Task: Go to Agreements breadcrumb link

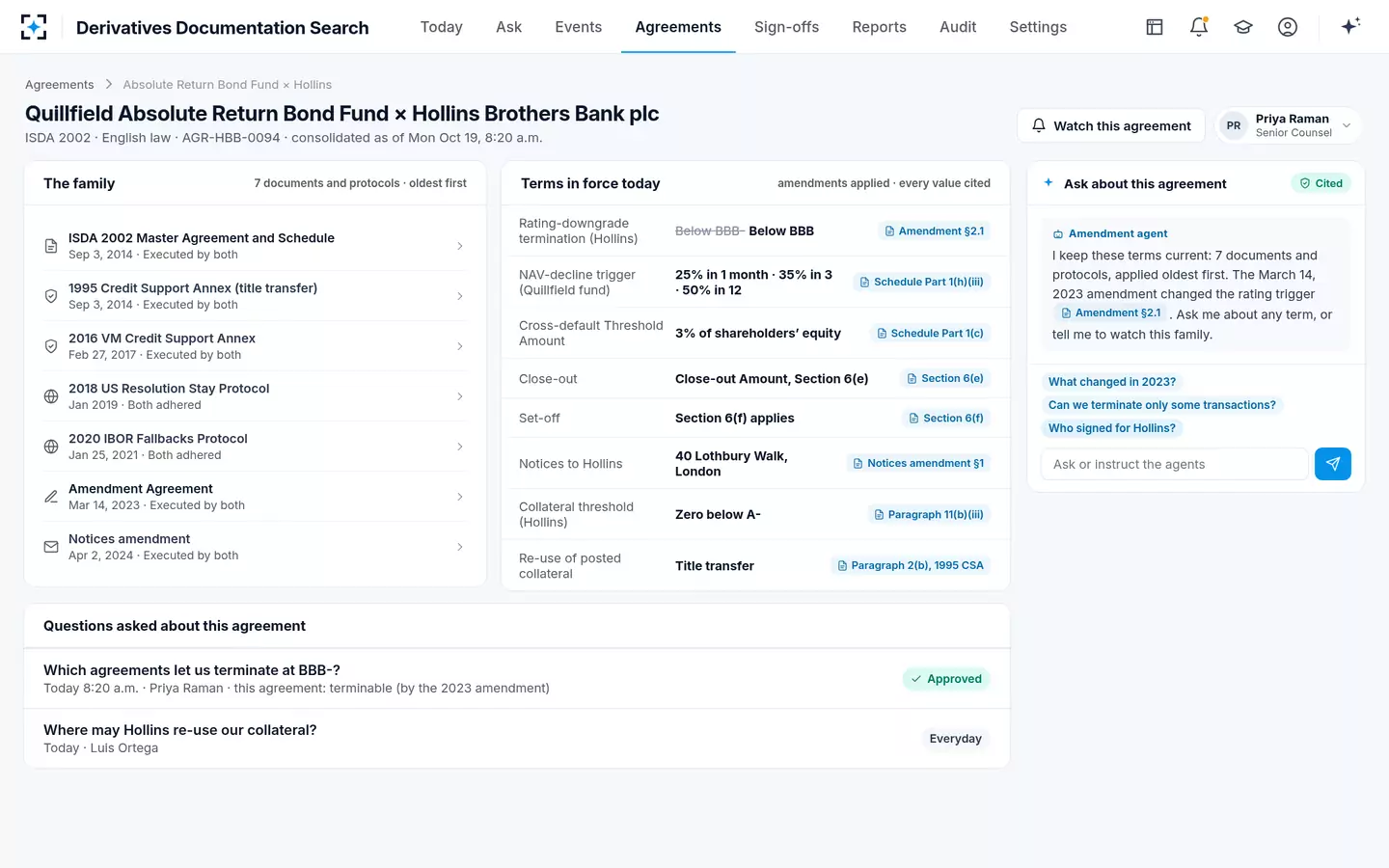Action: tap(60, 85)
